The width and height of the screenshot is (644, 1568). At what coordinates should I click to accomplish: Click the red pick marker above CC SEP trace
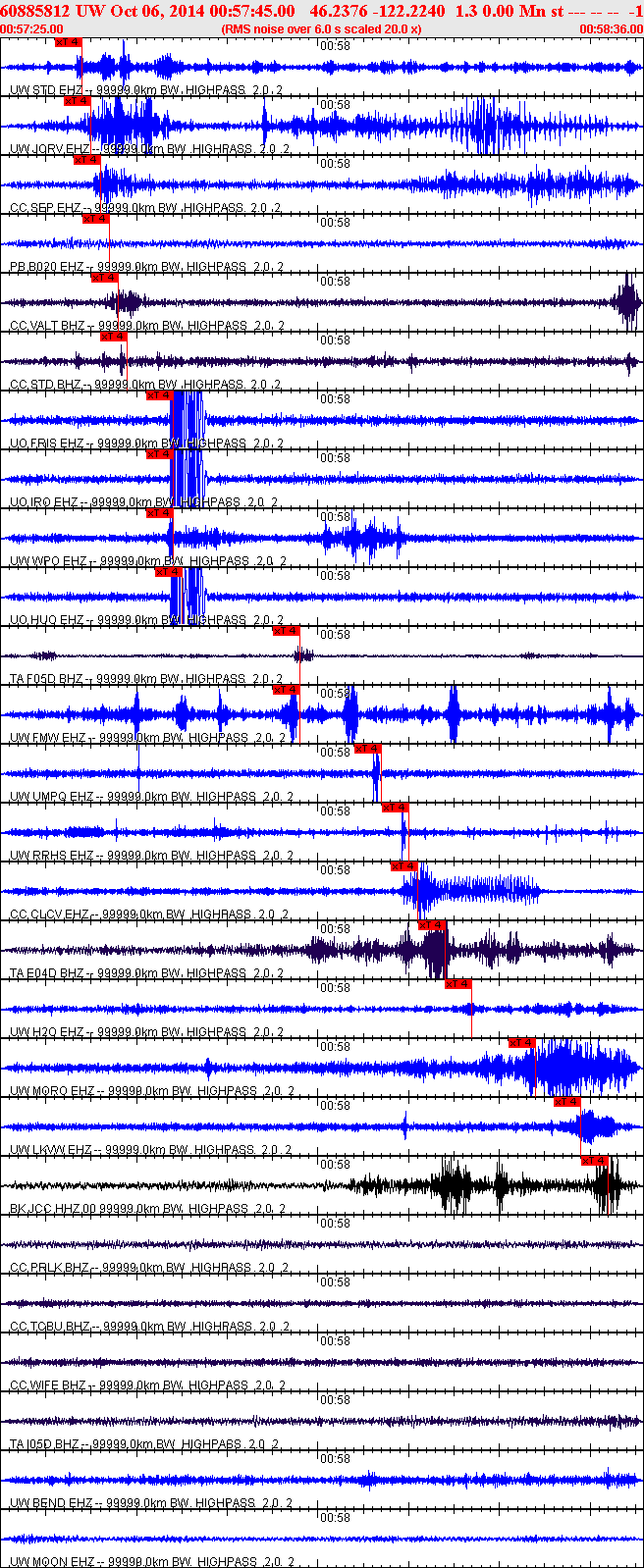pyautogui.click(x=86, y=160)
